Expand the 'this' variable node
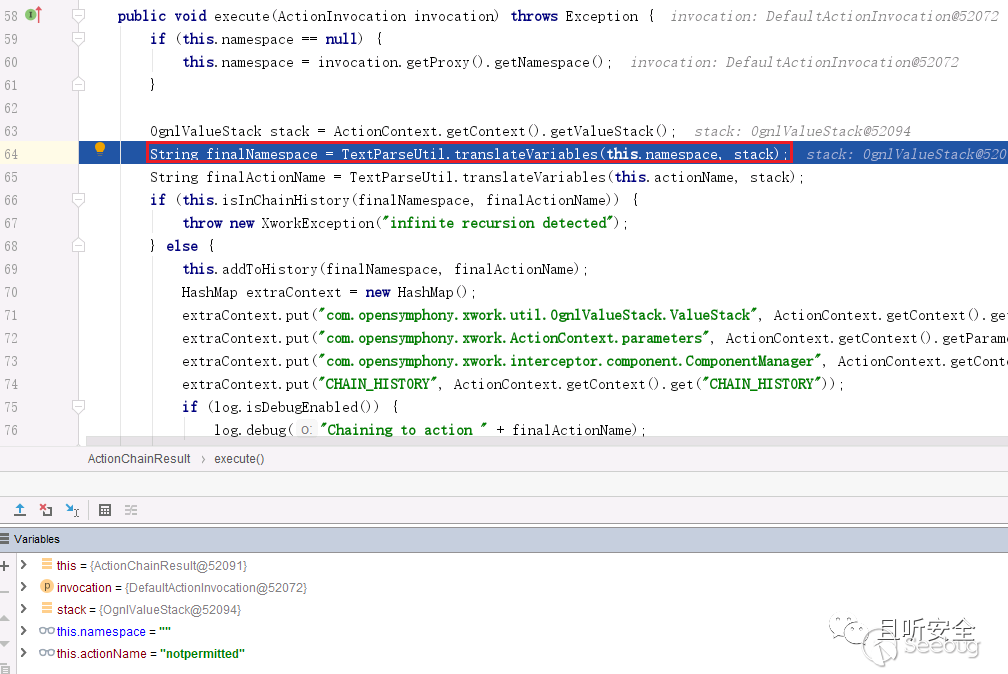The height and width of the screenshot is (674, 1008). pyautogui.click(x=24, y=566)
